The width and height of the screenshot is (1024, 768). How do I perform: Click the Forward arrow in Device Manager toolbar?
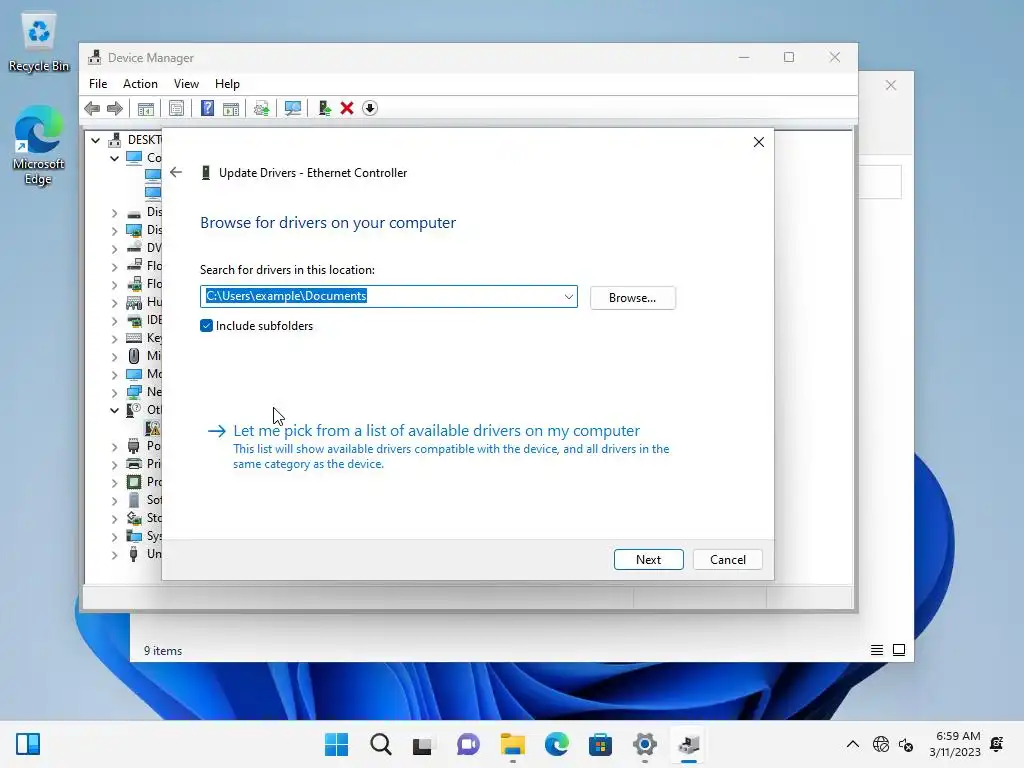point(115,108)
